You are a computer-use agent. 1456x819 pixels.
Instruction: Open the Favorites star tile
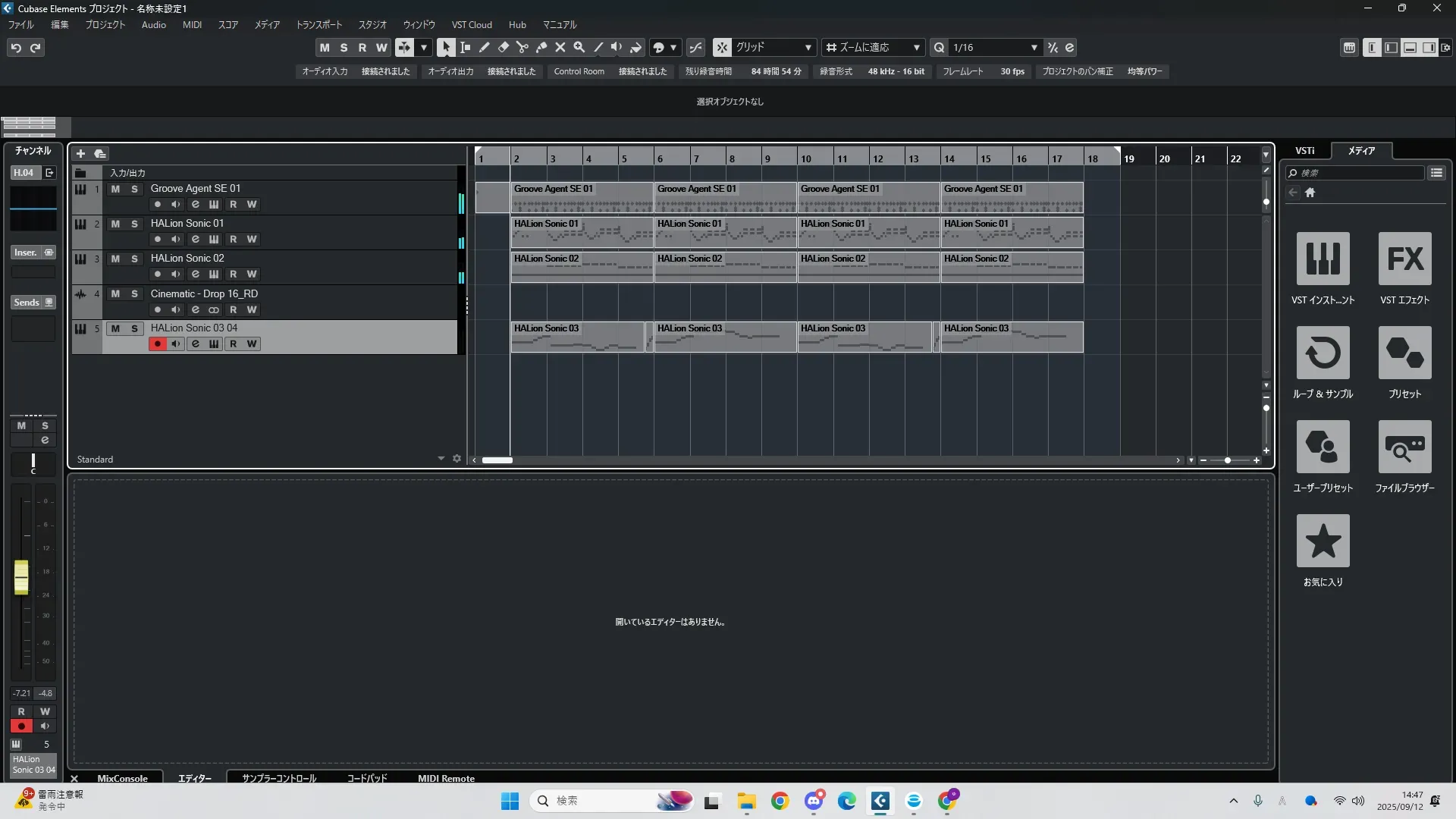pyautogui.click(x=1323, y=541)
